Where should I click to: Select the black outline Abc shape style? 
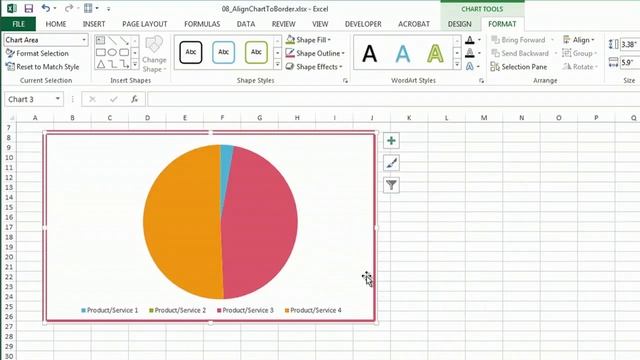[x=191, y=52]
